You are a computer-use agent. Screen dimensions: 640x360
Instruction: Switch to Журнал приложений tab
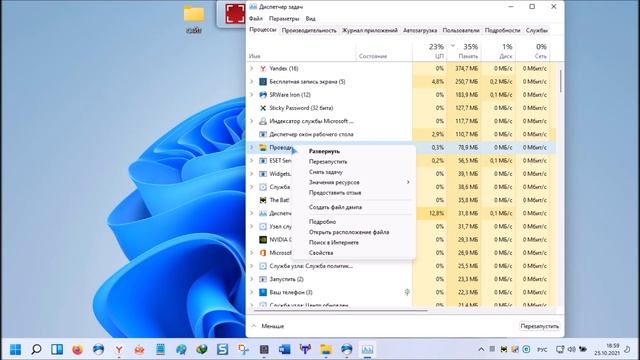[370, 30]
